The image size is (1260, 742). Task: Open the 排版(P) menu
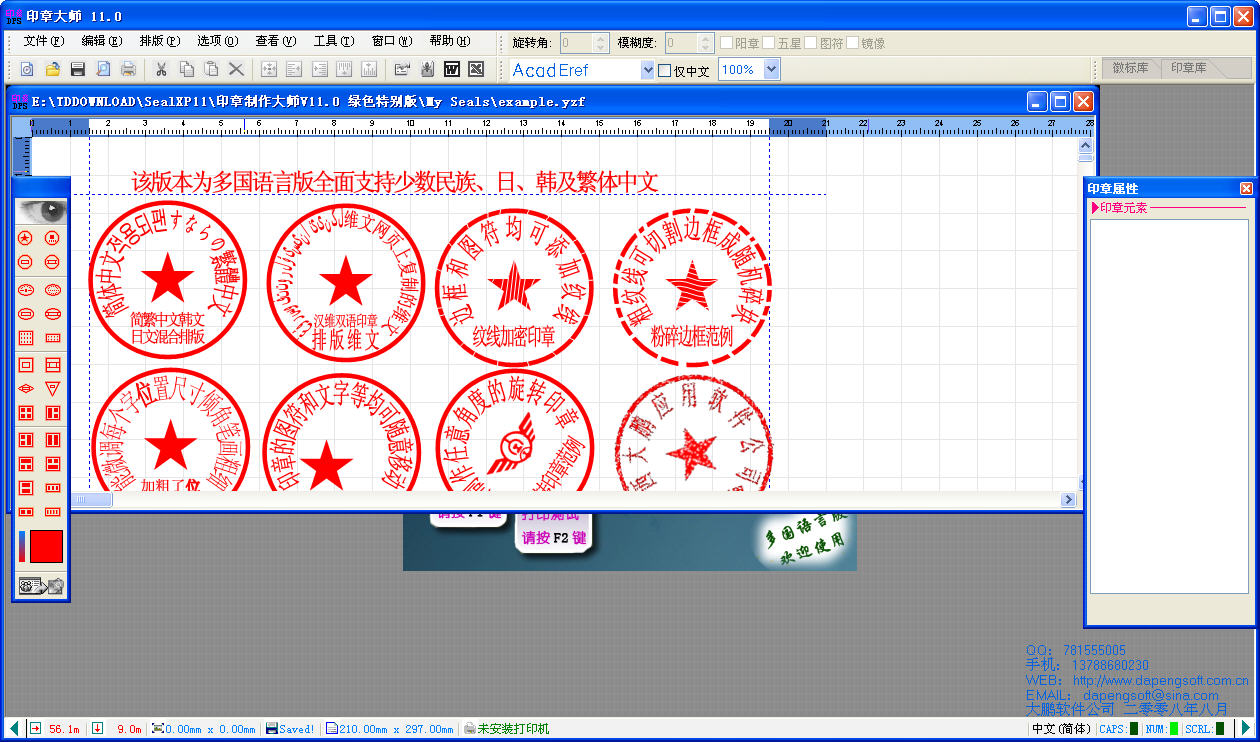(x=159, y=41)
